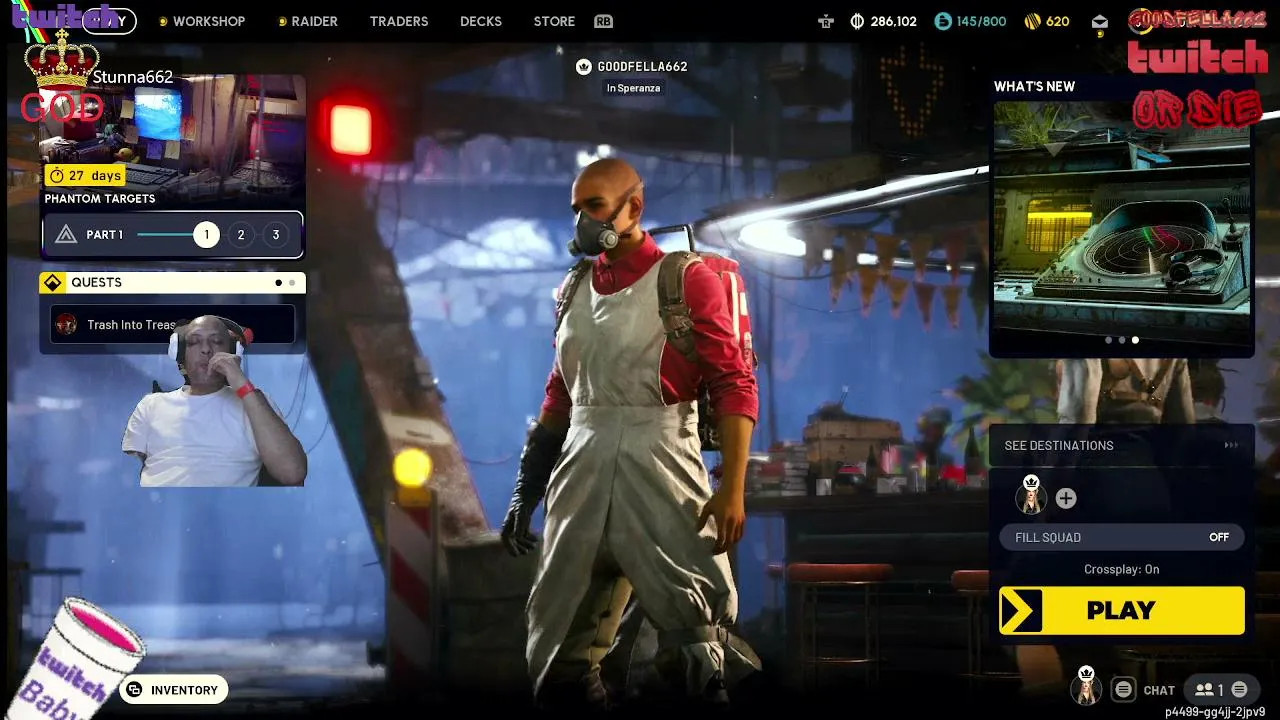Click the triangle icon beside PART 1

(x=67, y=235)
